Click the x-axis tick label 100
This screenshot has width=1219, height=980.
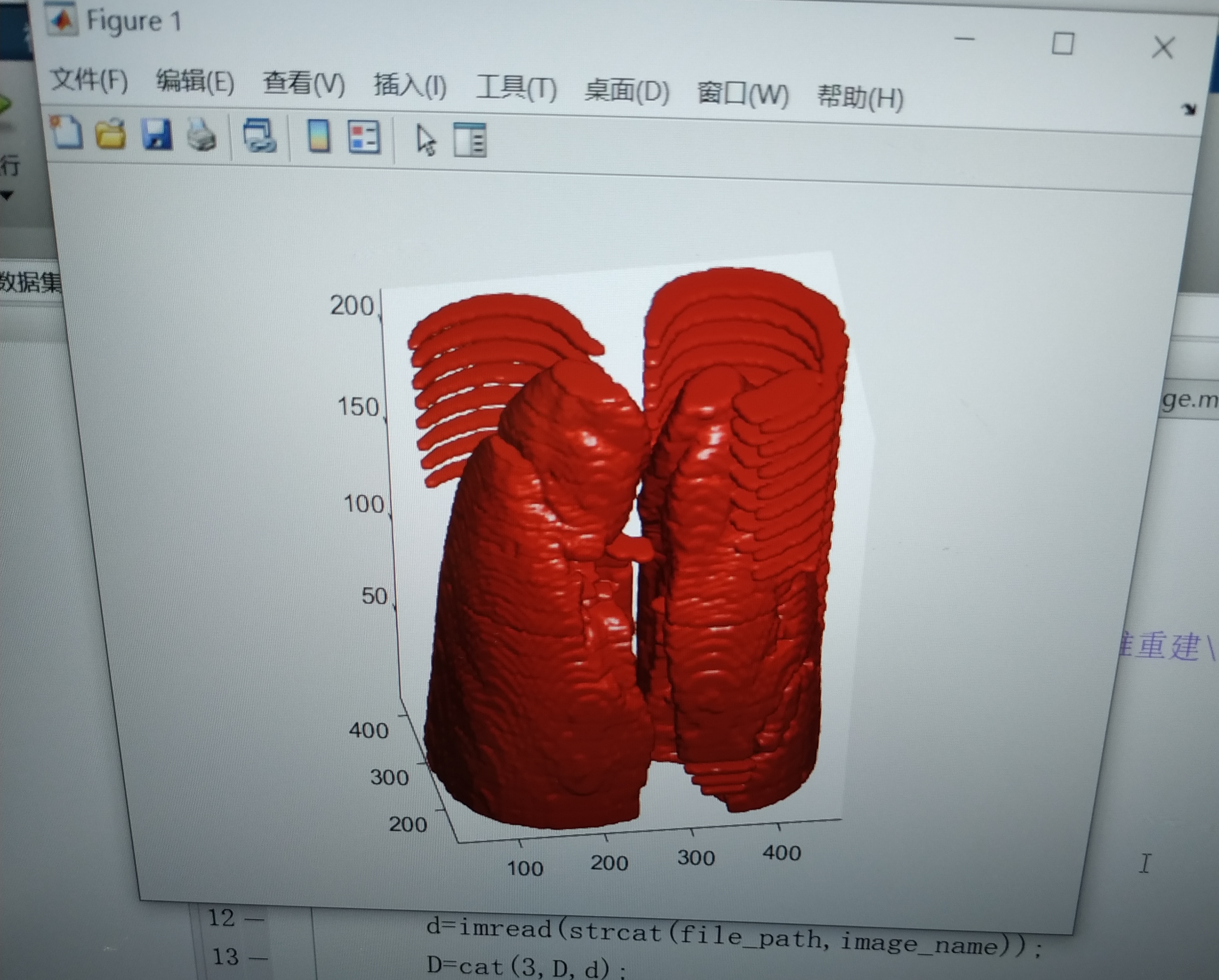coord(525,868)
